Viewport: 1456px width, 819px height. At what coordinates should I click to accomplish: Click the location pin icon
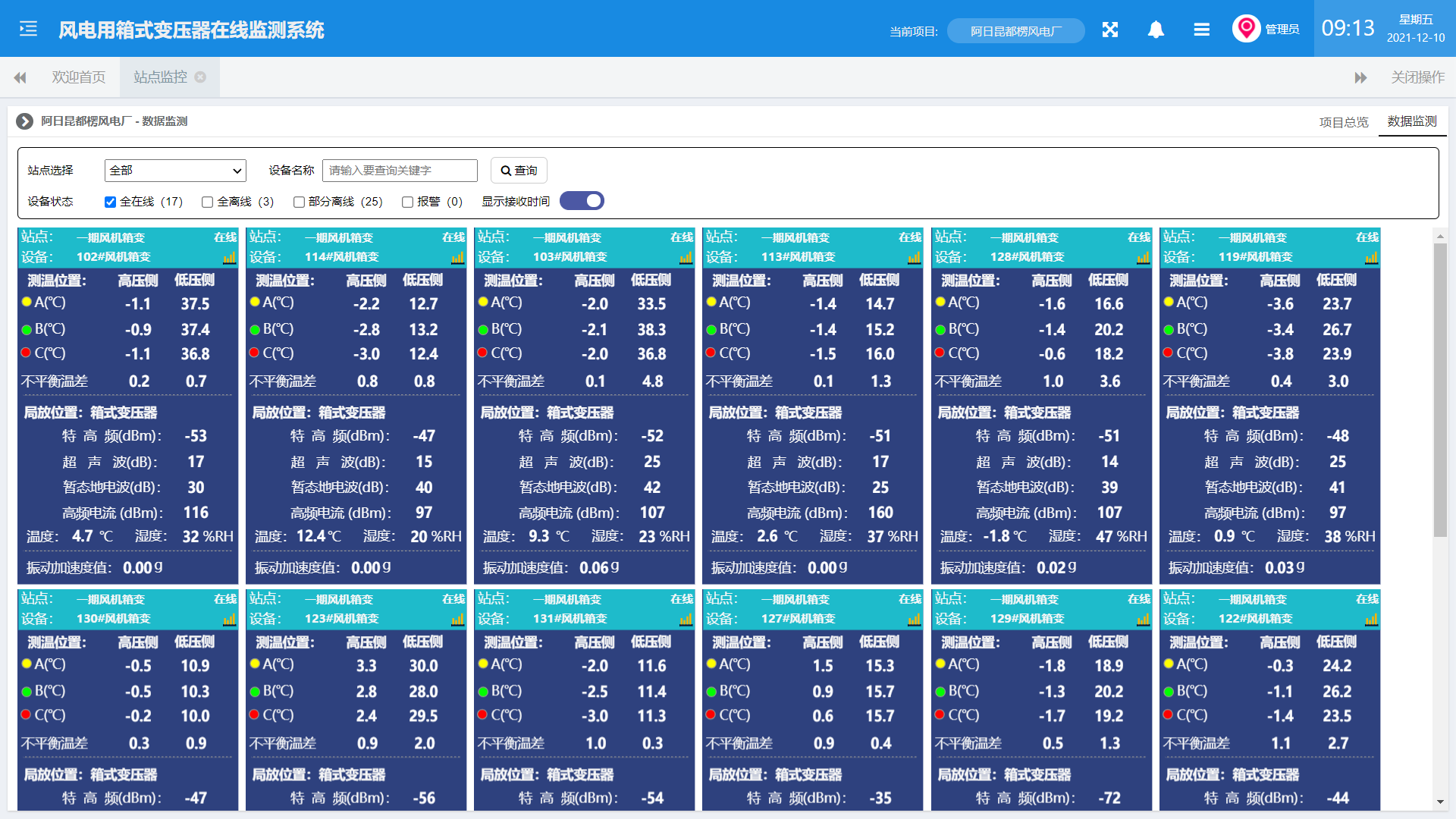click(x=1245, y=27)
